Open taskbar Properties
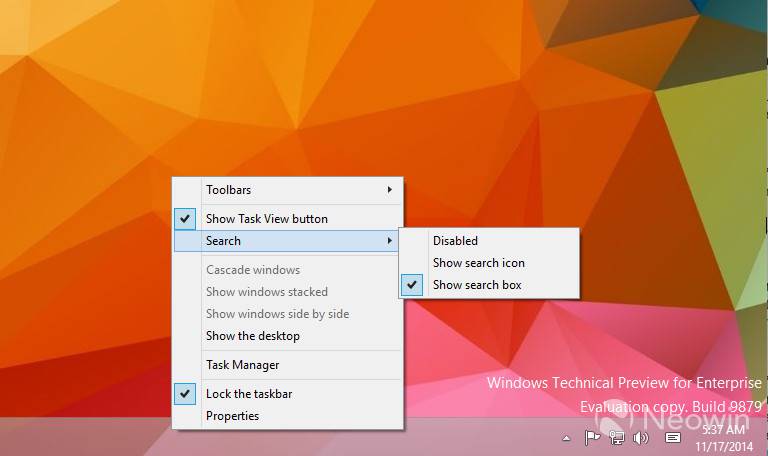This screenshot has height=456, width=768. 288,416
